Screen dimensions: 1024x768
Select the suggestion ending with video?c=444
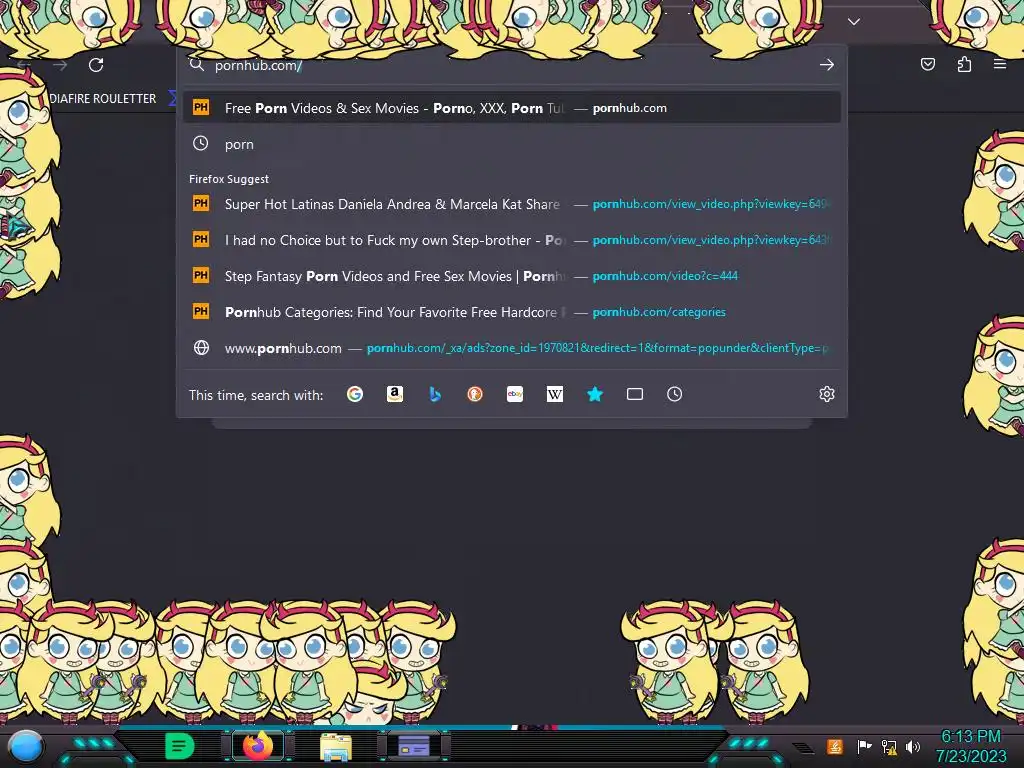[512, 276]
